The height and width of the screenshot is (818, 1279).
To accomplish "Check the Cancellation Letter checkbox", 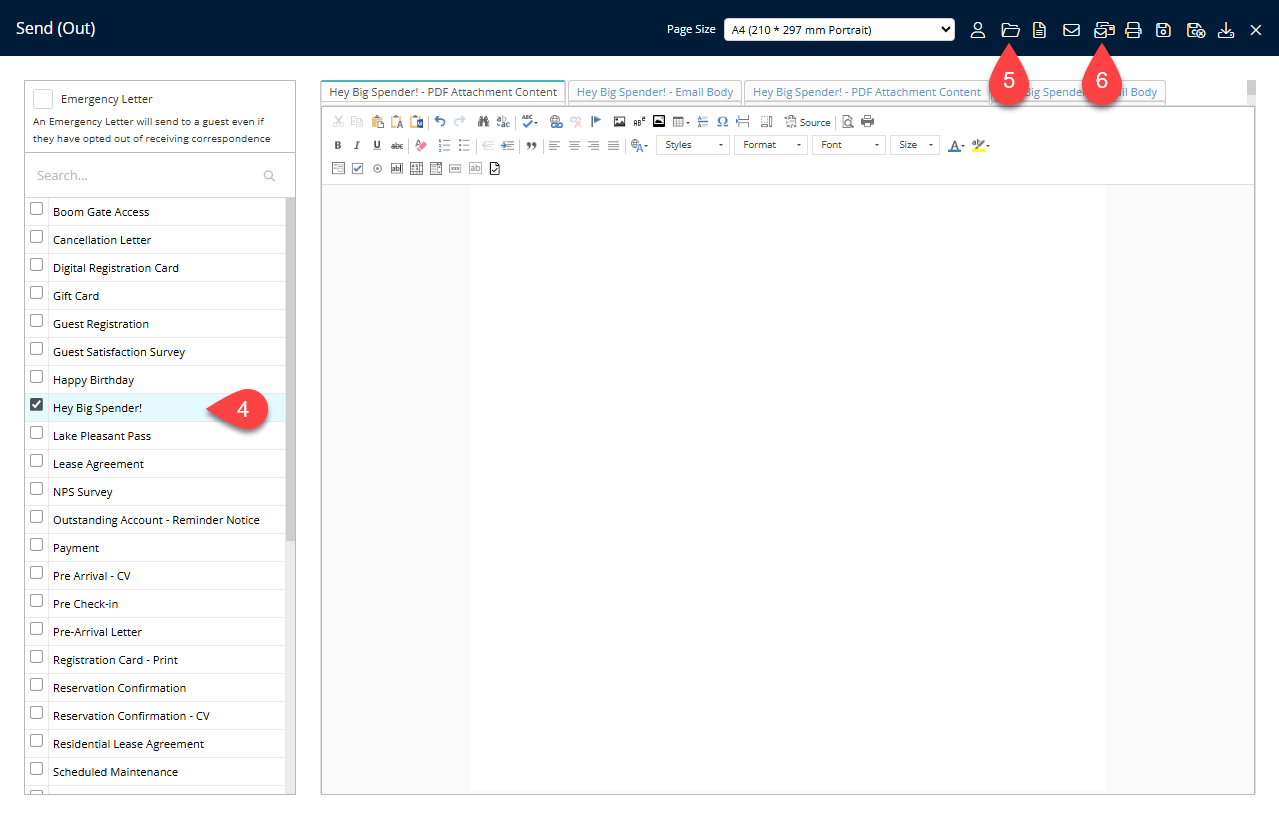I will pos(37,237).
